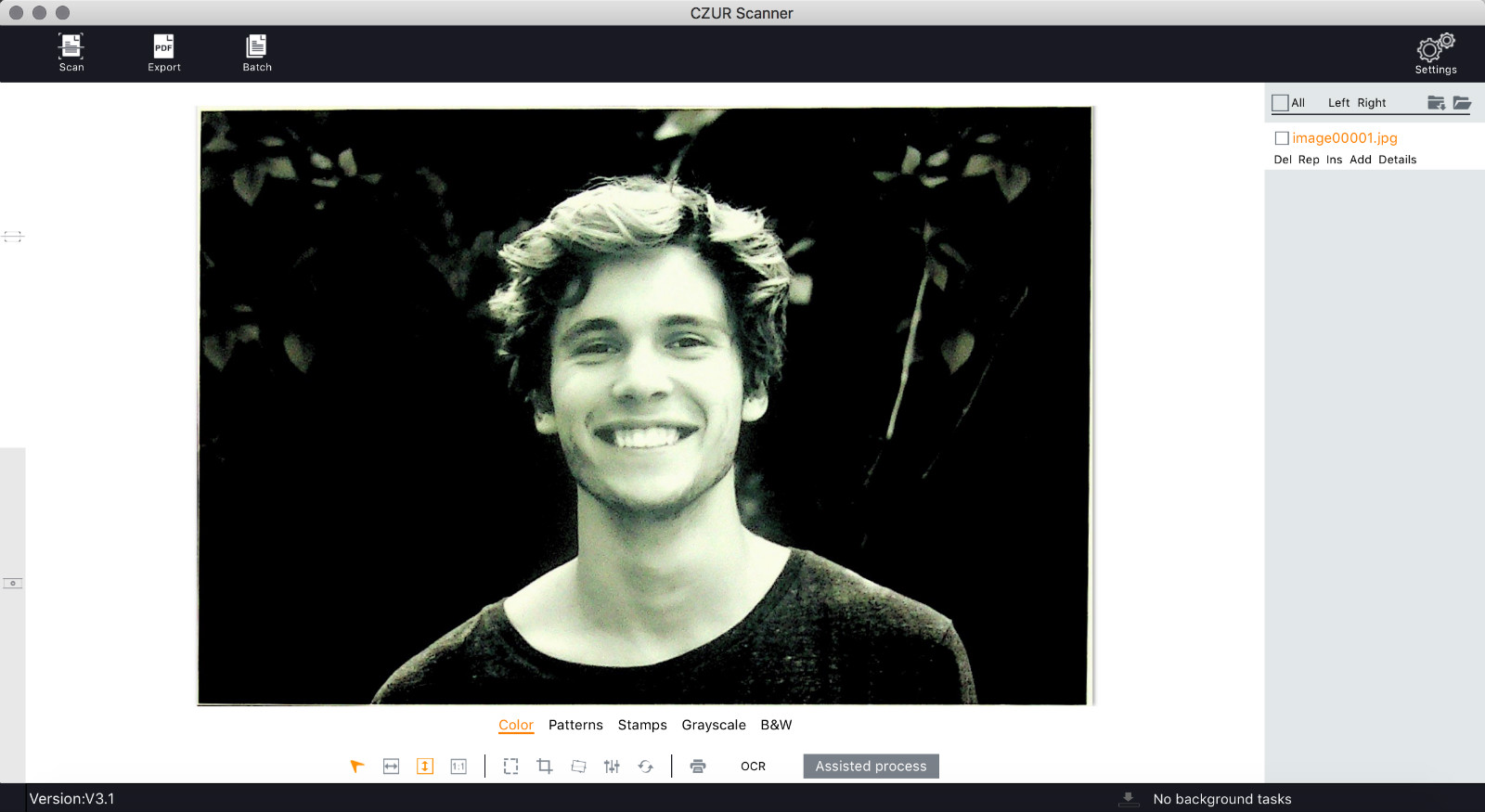
Task: Select Right pages filter
Action: point(1372,103)
